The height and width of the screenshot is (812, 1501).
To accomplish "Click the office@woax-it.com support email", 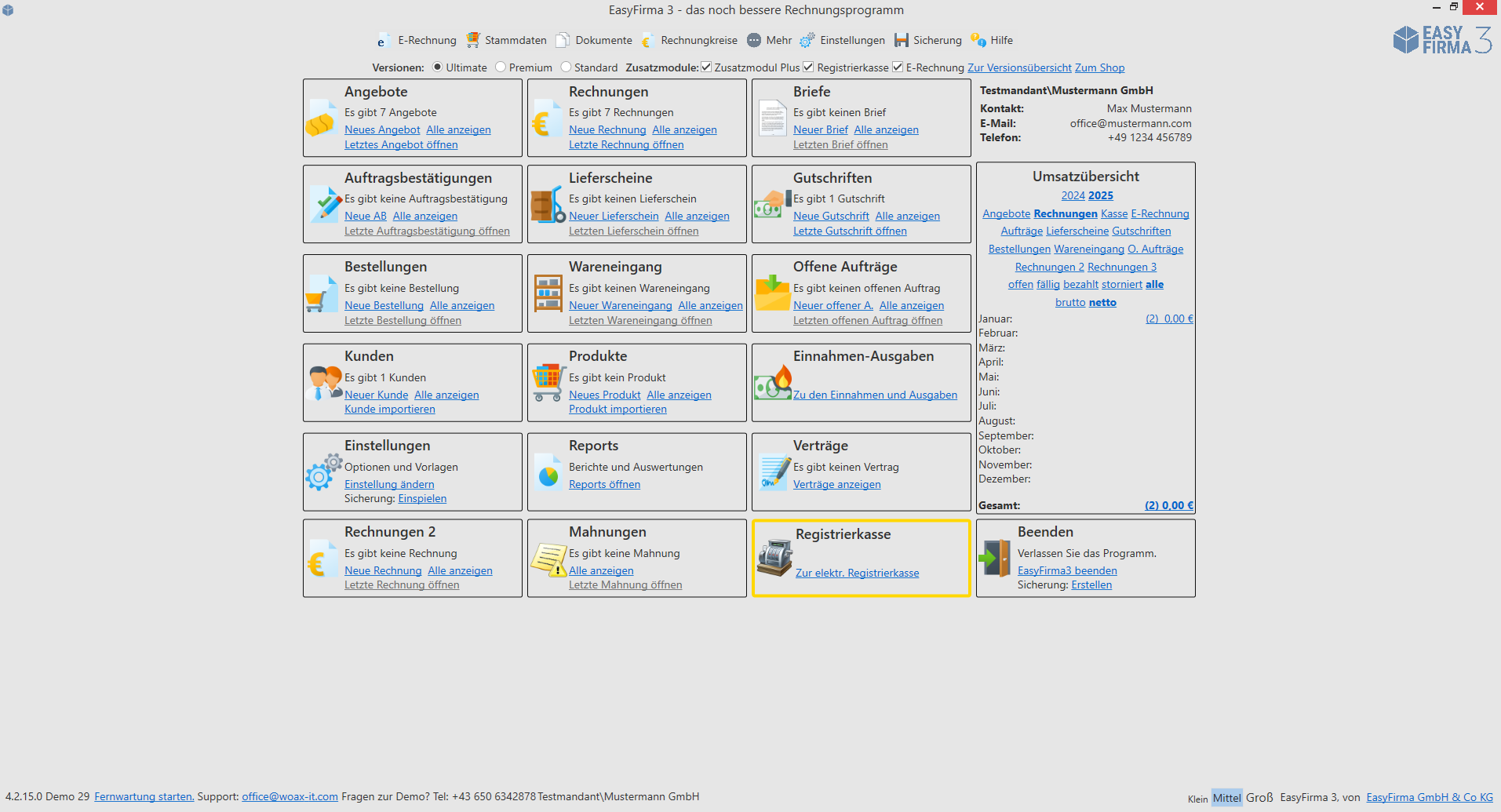I will click(290, 796).
